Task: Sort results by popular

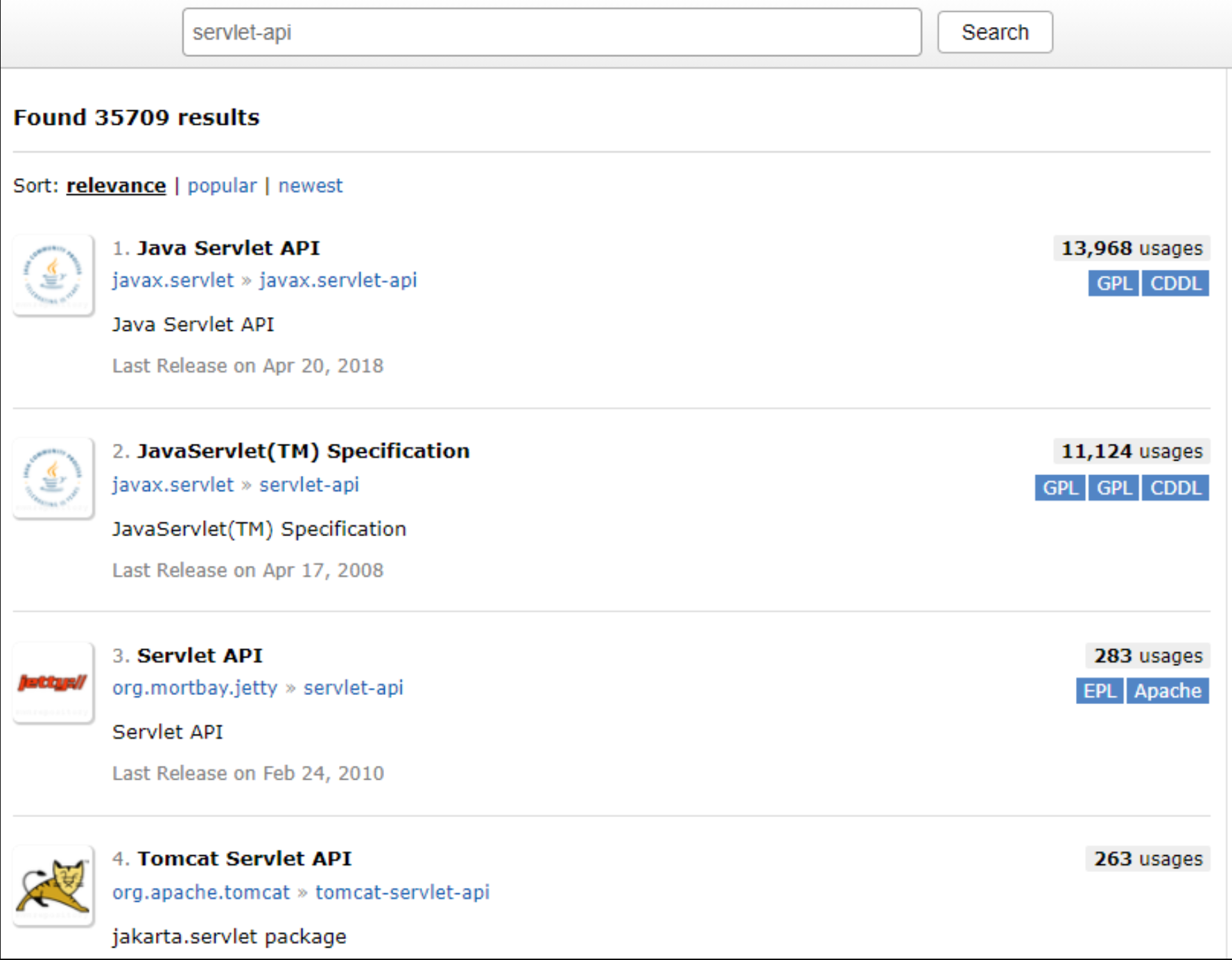Action: 222,186
